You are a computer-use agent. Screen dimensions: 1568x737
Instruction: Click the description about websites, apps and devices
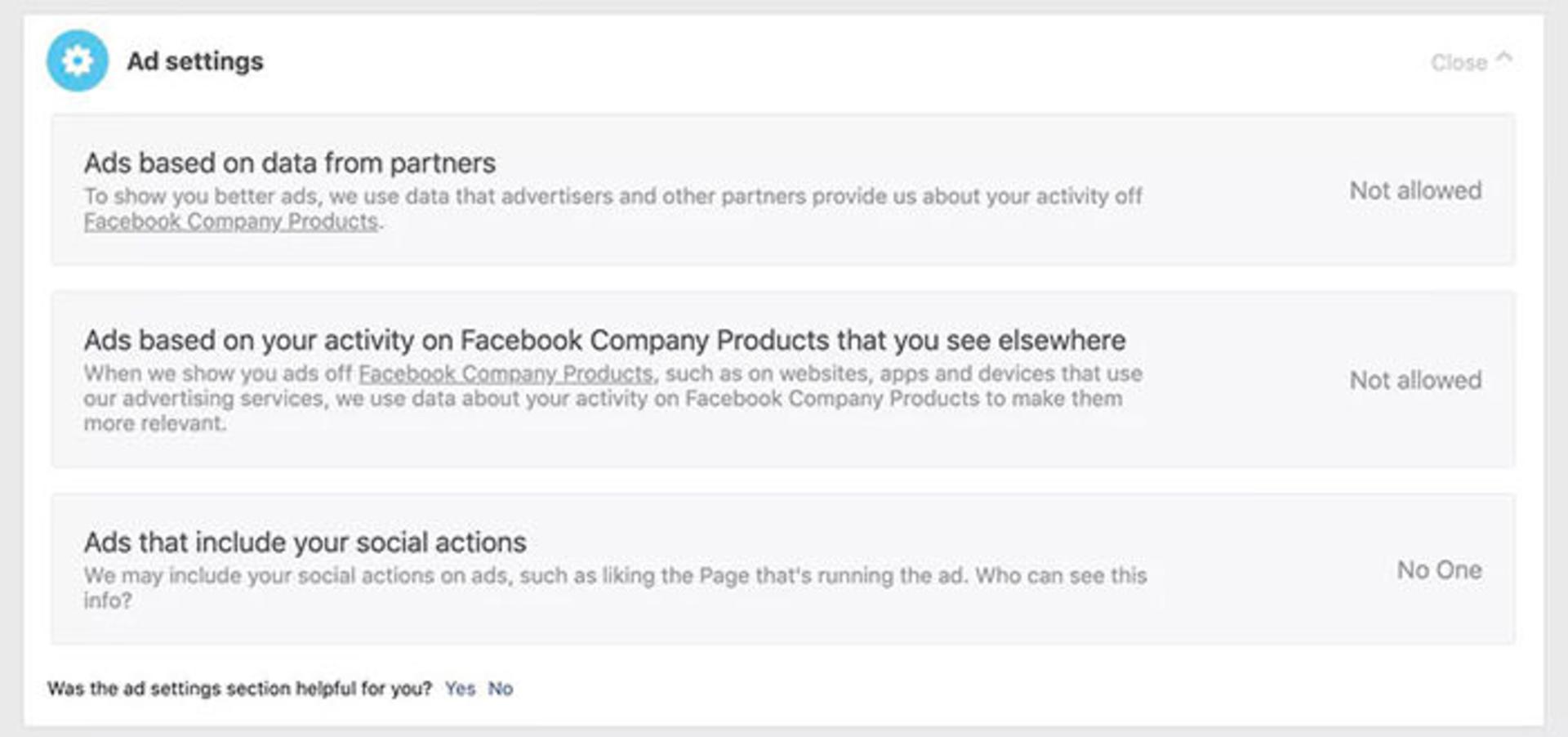612,398
